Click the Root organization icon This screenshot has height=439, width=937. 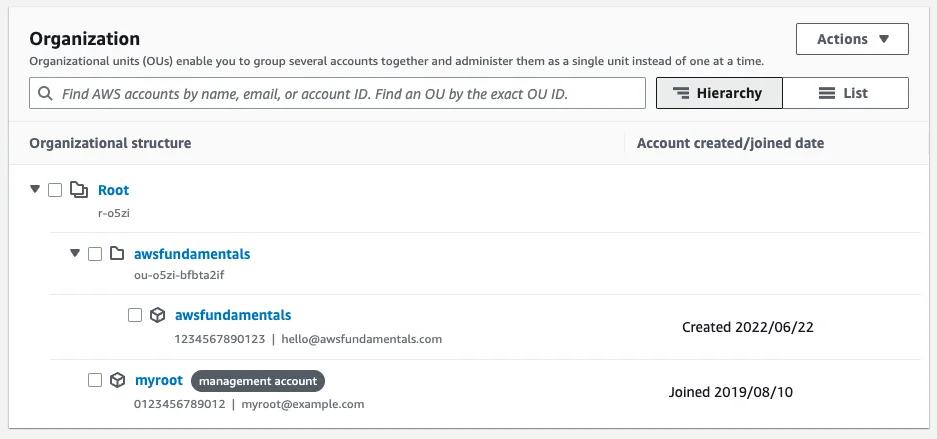coord(79,190)
